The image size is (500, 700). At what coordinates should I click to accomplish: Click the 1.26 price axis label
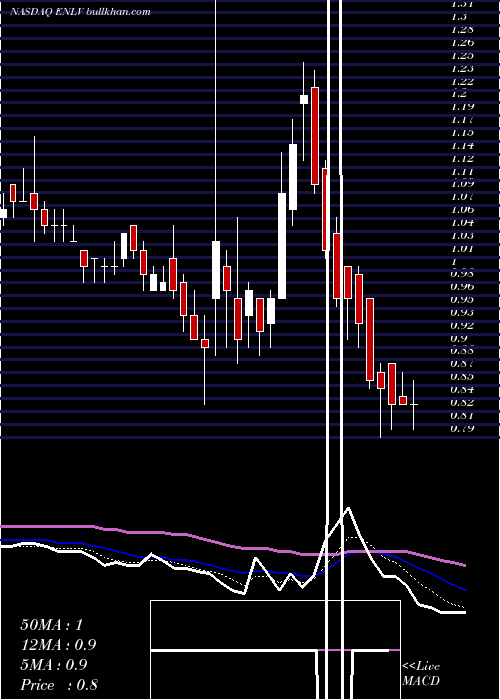(462, 43)
